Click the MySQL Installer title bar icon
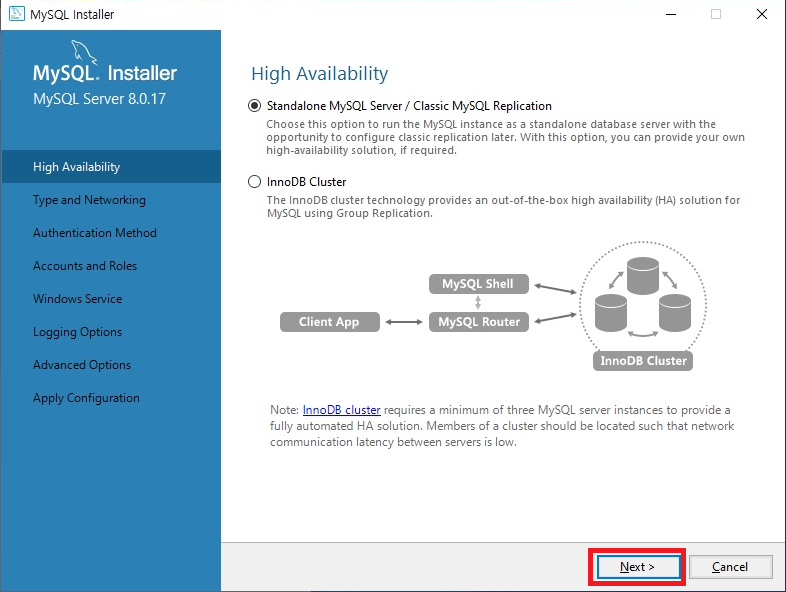786x592 pixels. click(17, 14)
